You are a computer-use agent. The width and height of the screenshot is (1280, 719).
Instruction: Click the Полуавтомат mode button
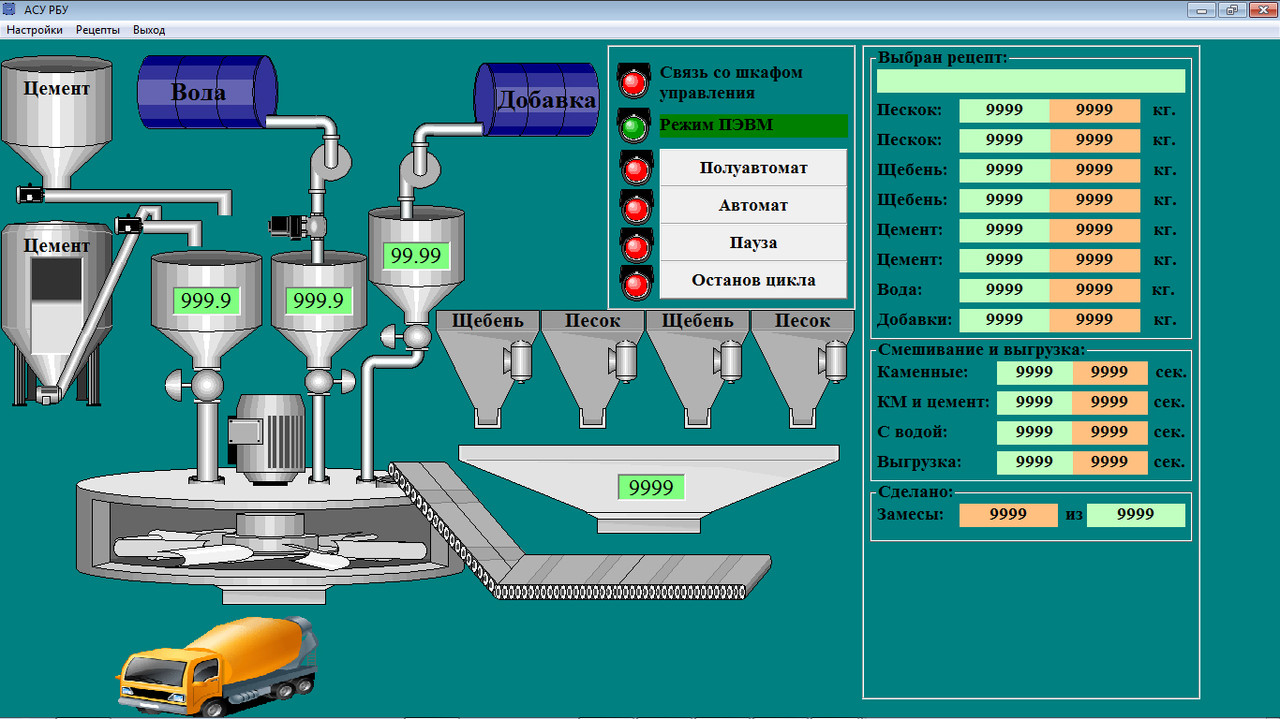pos(753,168)
